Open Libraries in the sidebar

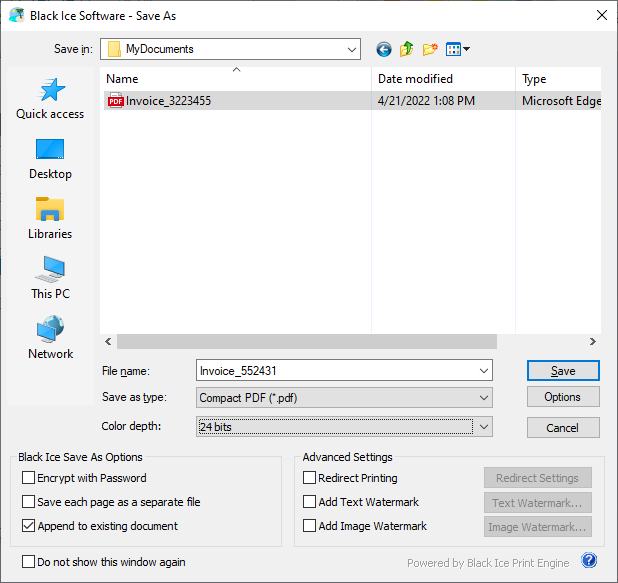50,219
